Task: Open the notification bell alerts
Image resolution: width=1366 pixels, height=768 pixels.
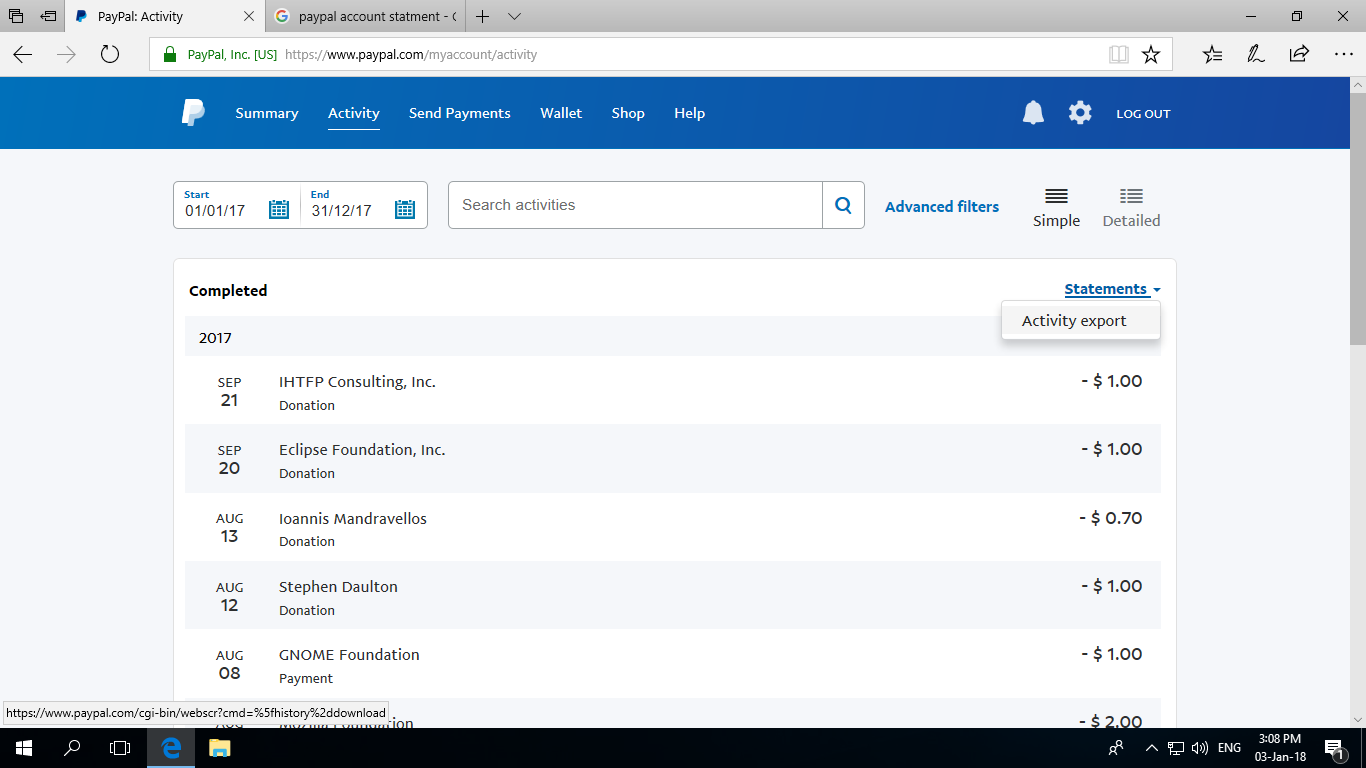Action: pyautogui.click(x=1033, y=113)
